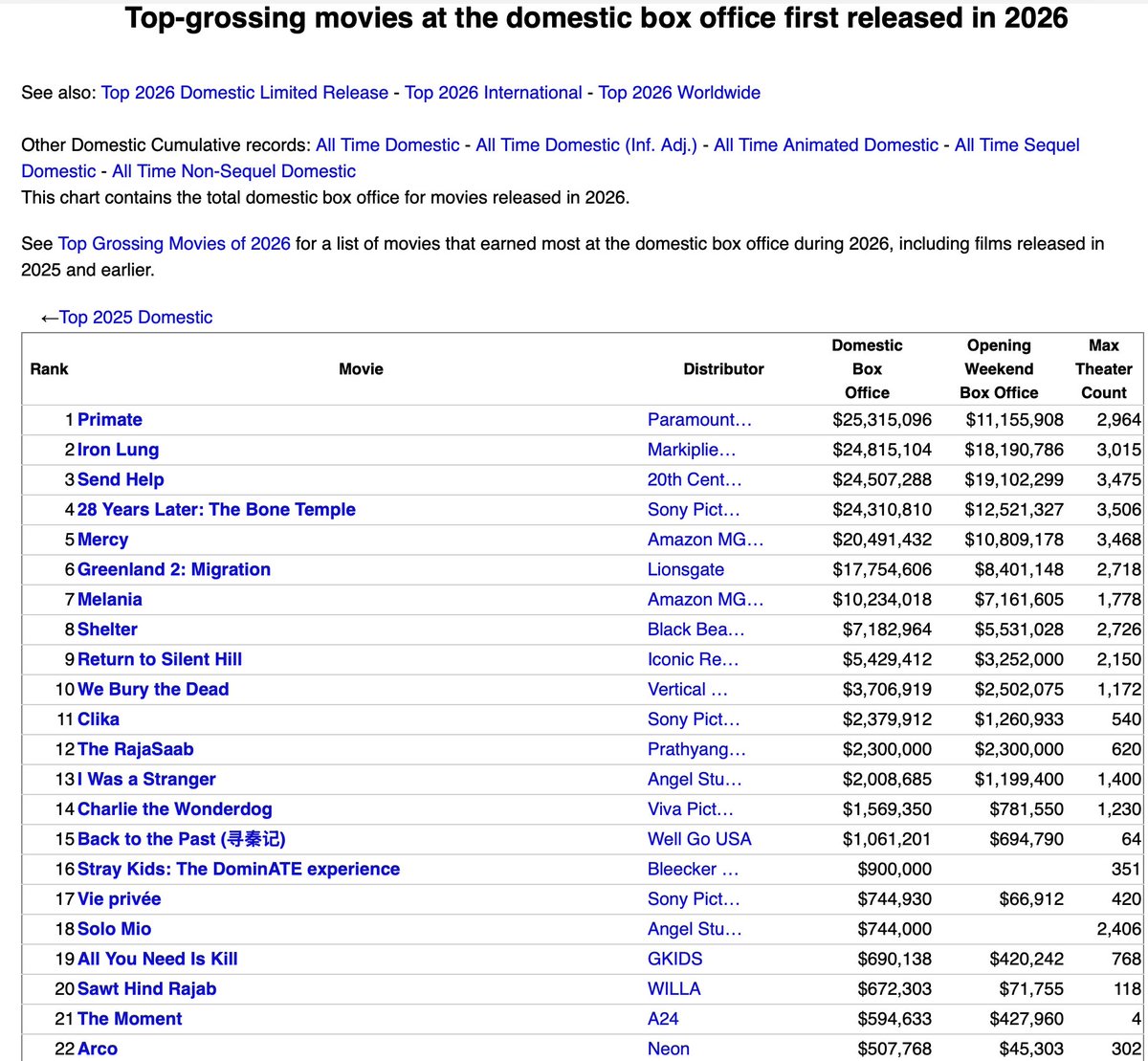
Task: Open the Viva Pictures distributor link
Action: click(691, 809)
